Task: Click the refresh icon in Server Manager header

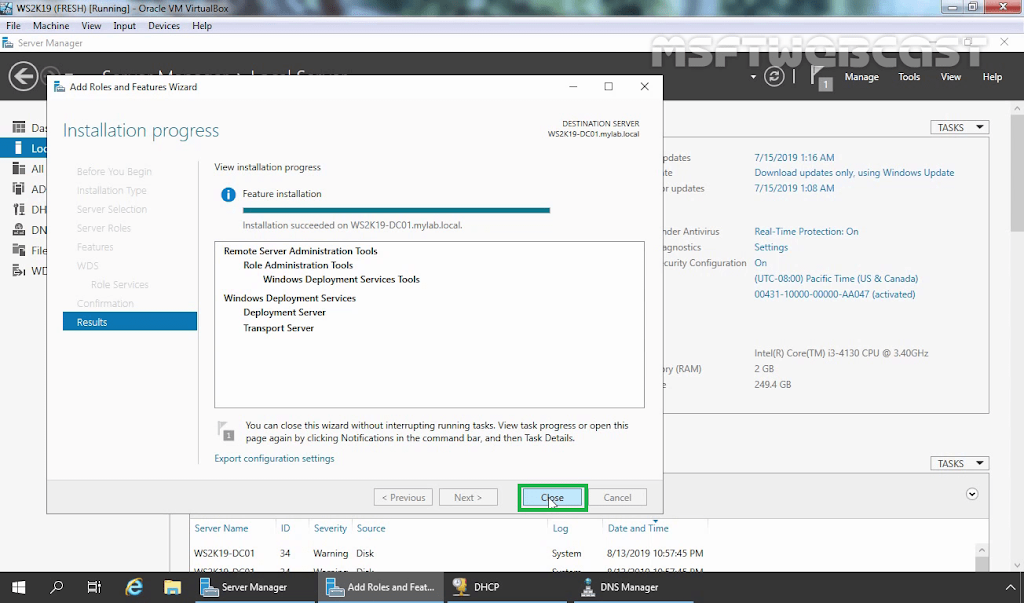Action: pos(774,76)
